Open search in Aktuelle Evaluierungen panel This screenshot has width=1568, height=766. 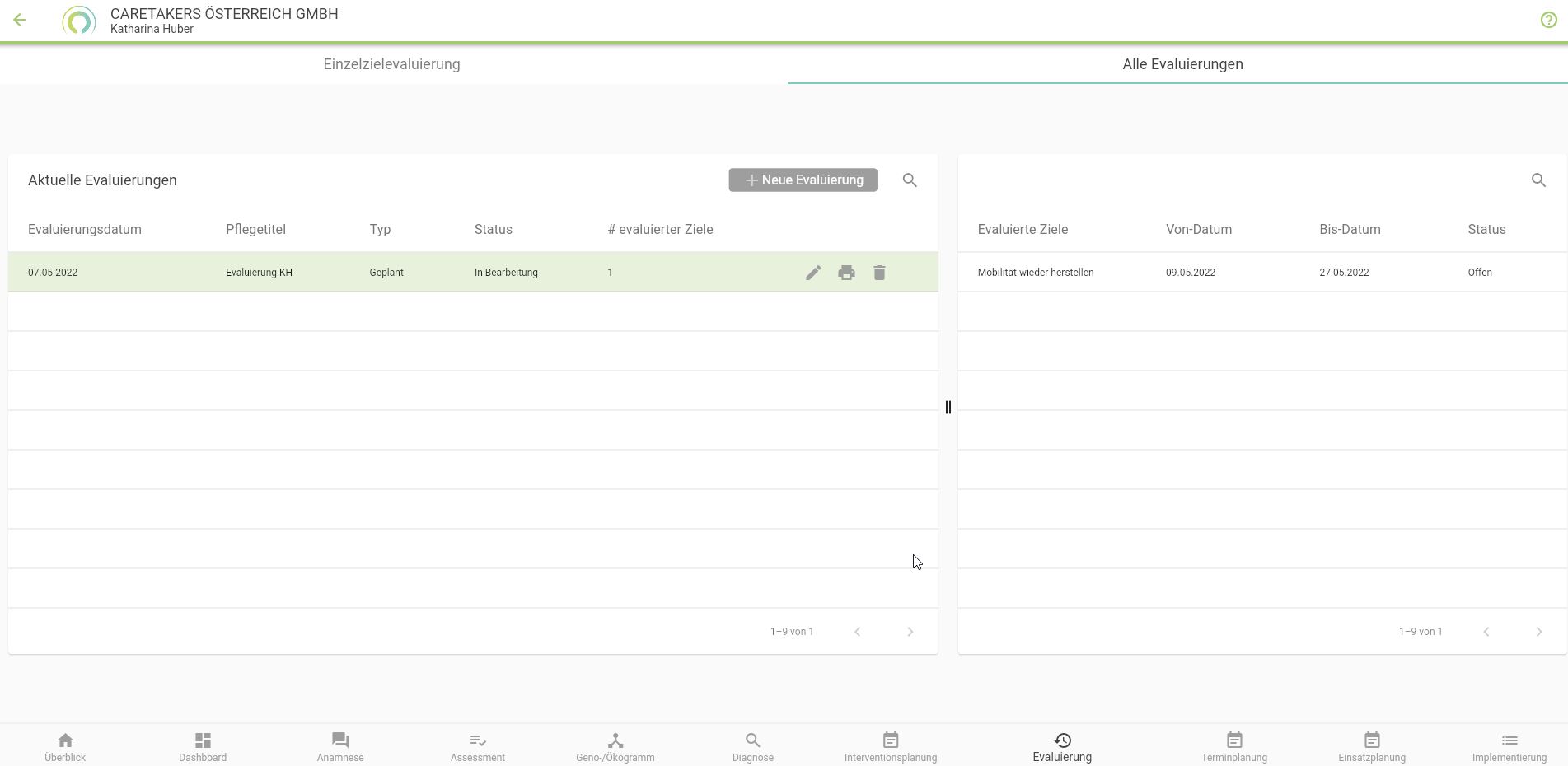pos(910,180)
